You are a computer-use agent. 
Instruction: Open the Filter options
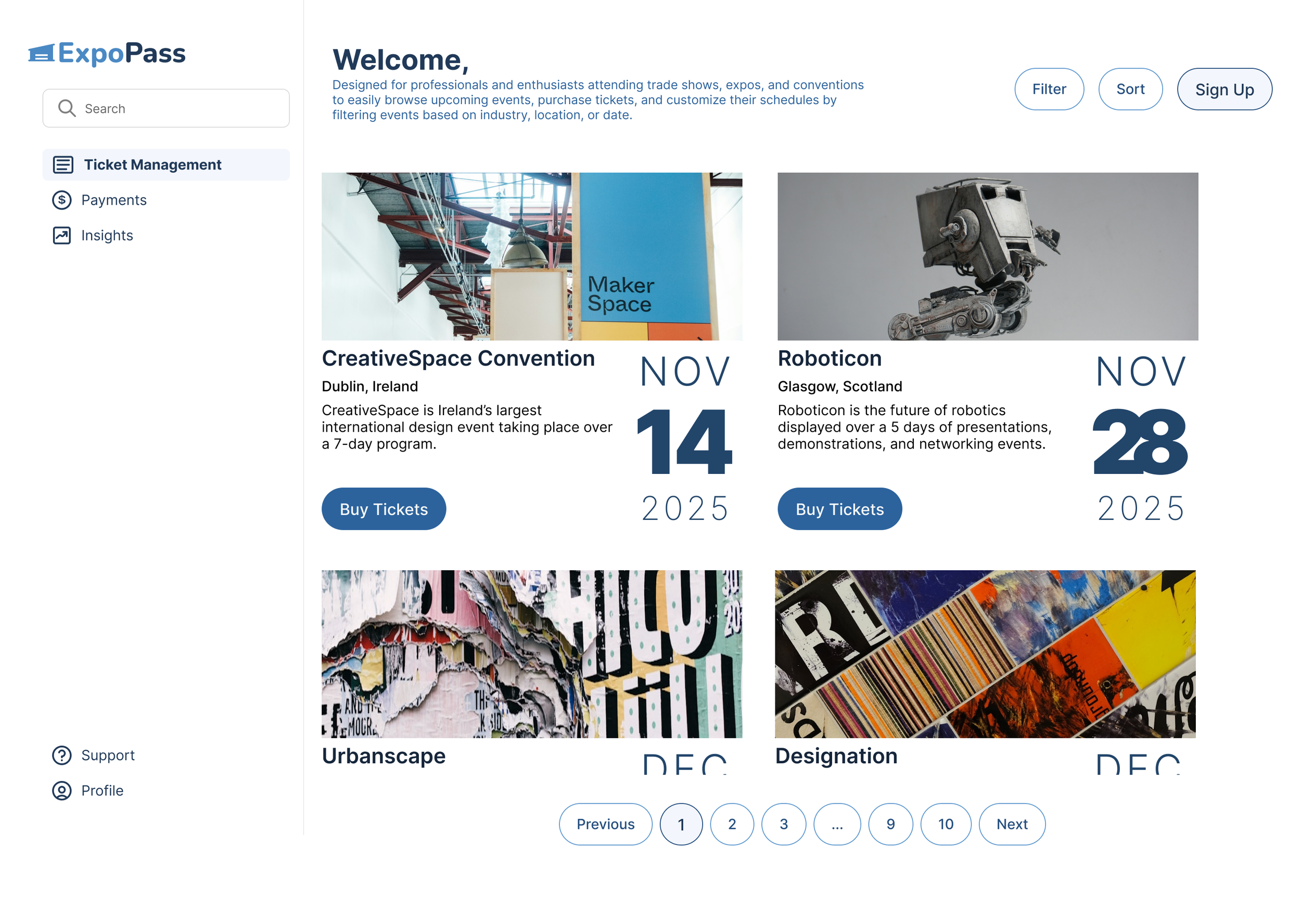point(1049,89)
